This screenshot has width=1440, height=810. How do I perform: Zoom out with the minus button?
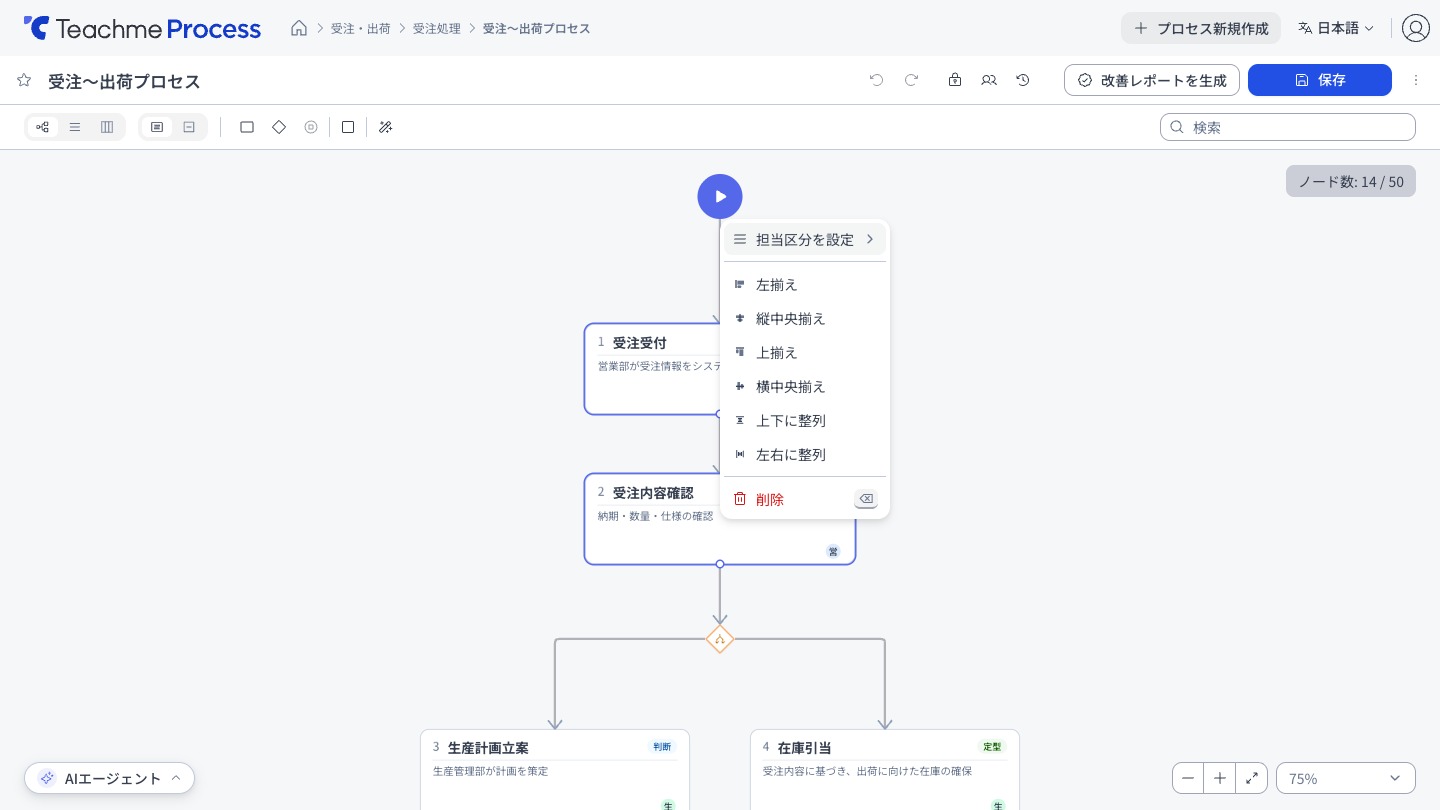(x=1188, y=778)
